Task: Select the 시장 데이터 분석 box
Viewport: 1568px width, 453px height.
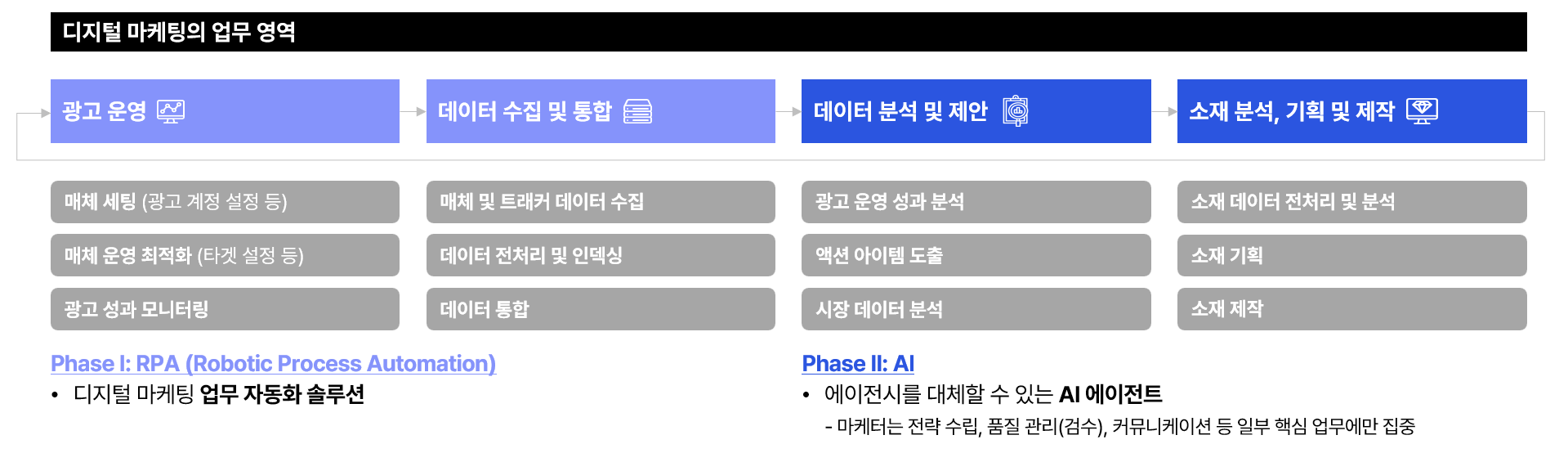Action: 976,309
